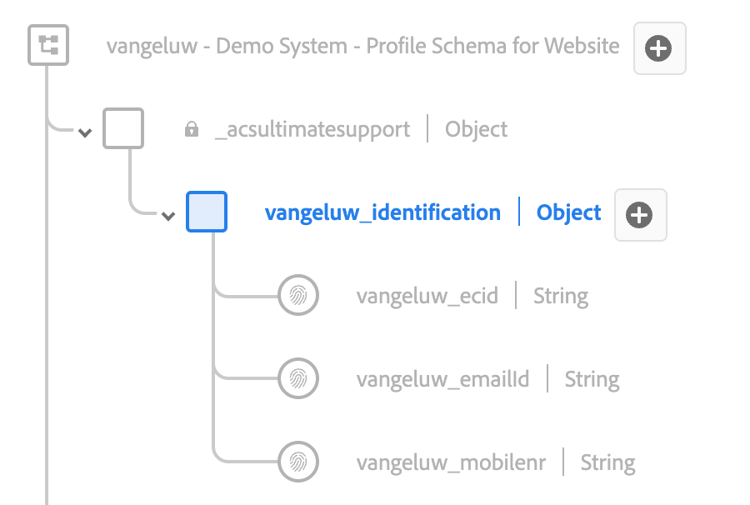Click the Profile Schema for Website title
The height and width of the screenshot is (505, 750).
[x=363, y=46]
